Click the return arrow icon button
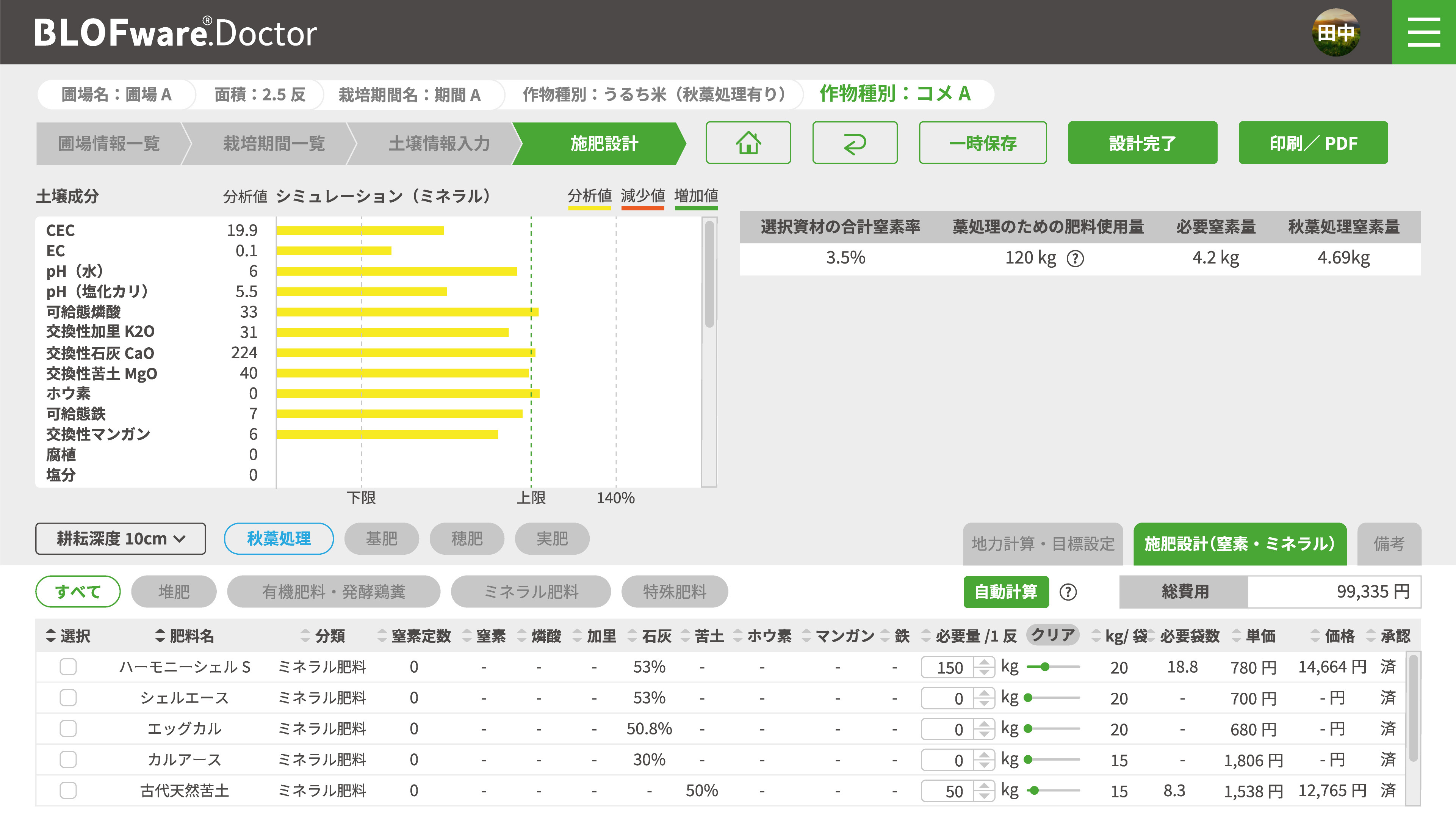The width and height of the screenshot is (1456, 819). click(854, 143)
